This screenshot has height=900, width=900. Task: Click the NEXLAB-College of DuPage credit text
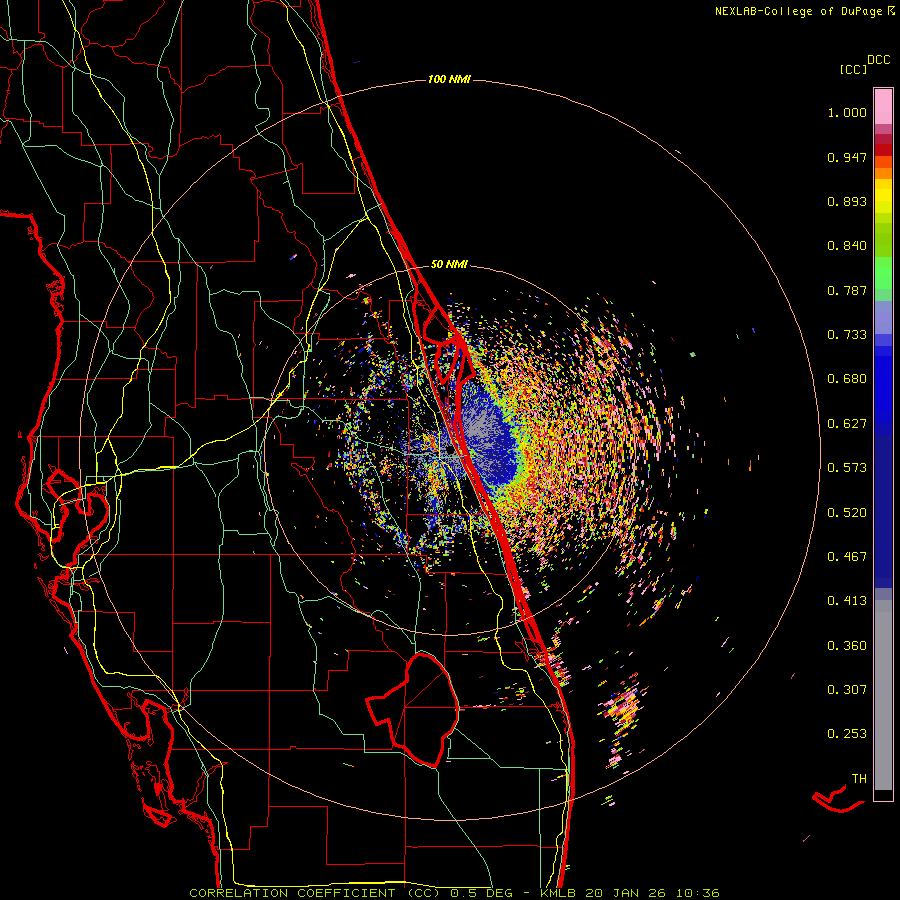pos(804,11)
